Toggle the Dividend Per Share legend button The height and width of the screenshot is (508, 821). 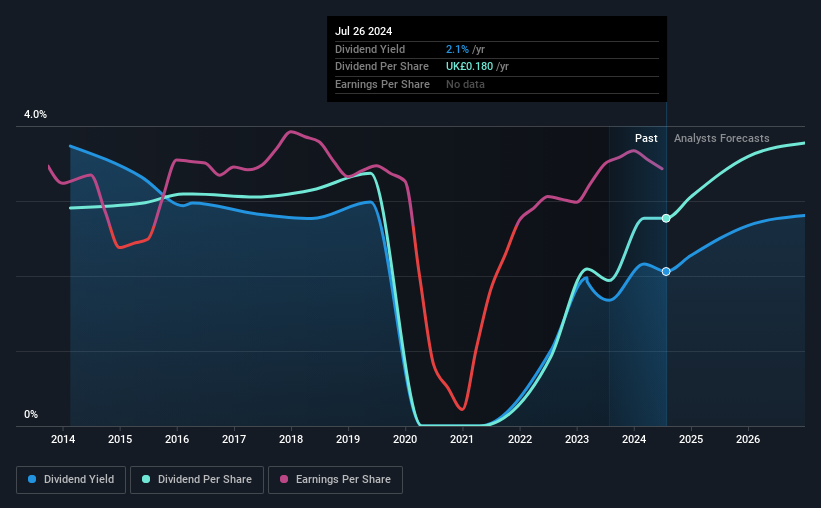click(x=197, y=480)
